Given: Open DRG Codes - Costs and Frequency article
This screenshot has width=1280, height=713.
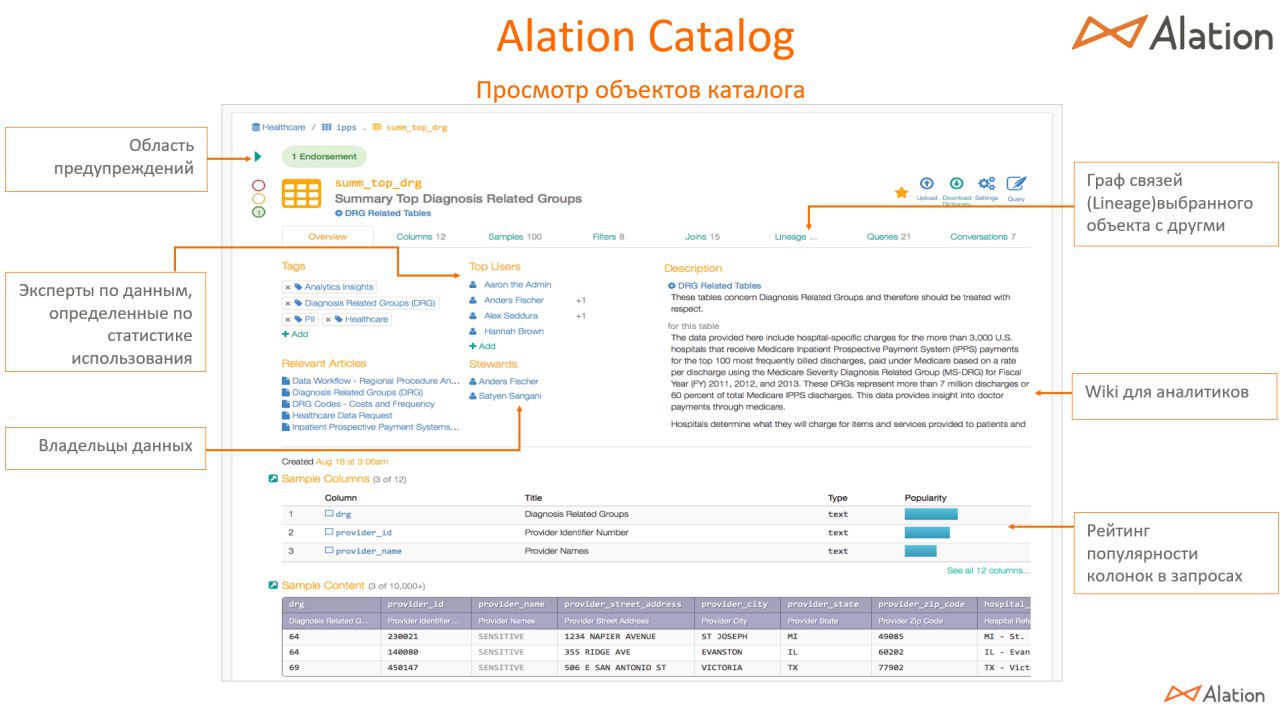Looking at the screenshot, I should 363,404.
